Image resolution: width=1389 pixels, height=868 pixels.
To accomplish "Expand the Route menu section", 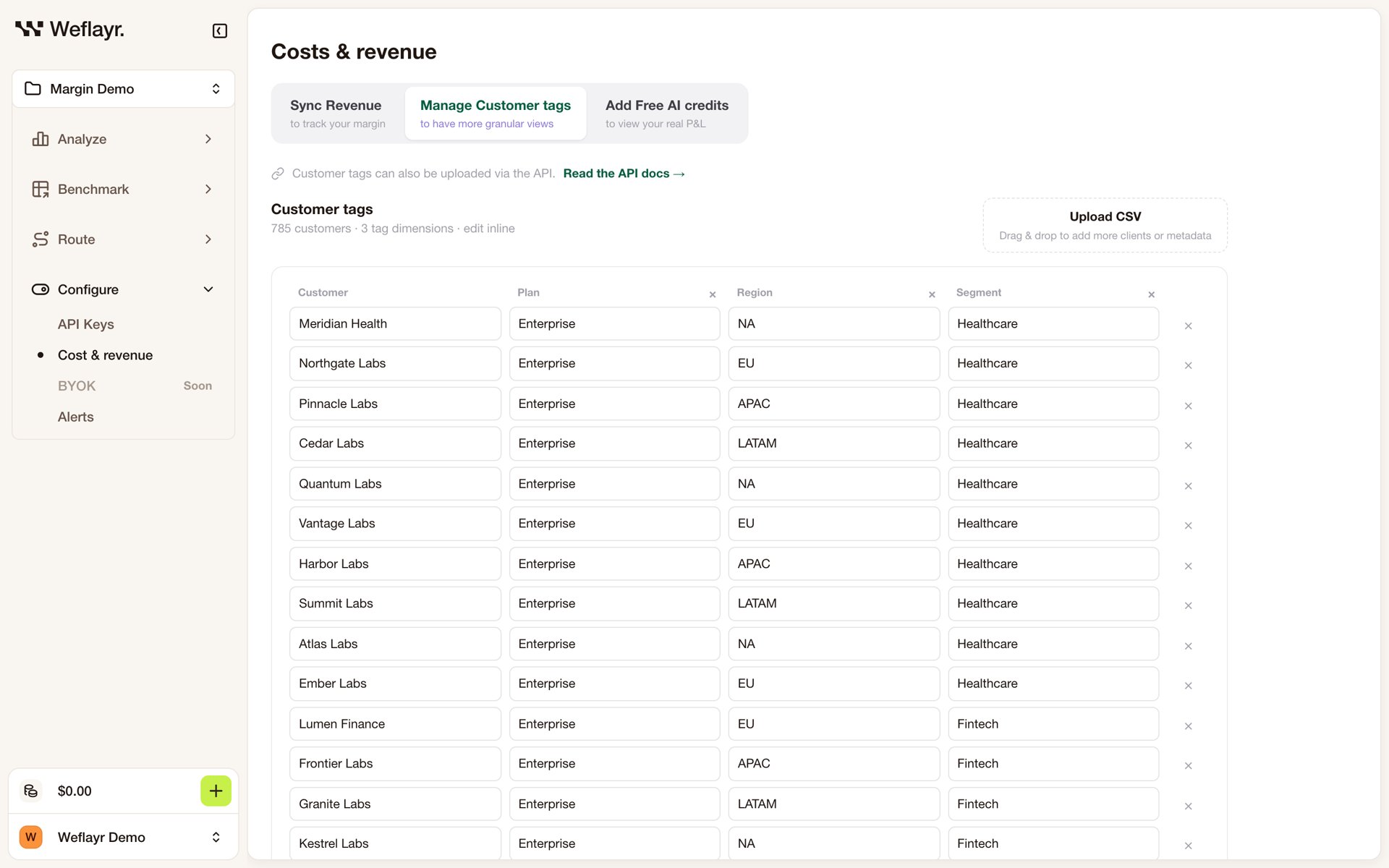I will point(123,239).
